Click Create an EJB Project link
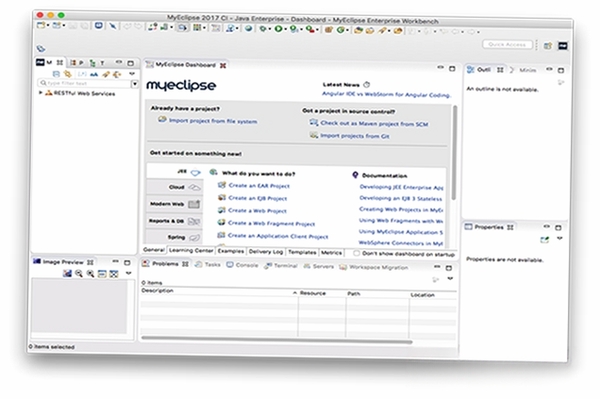This screenshot has width=600, height=399. click(258, 198)
